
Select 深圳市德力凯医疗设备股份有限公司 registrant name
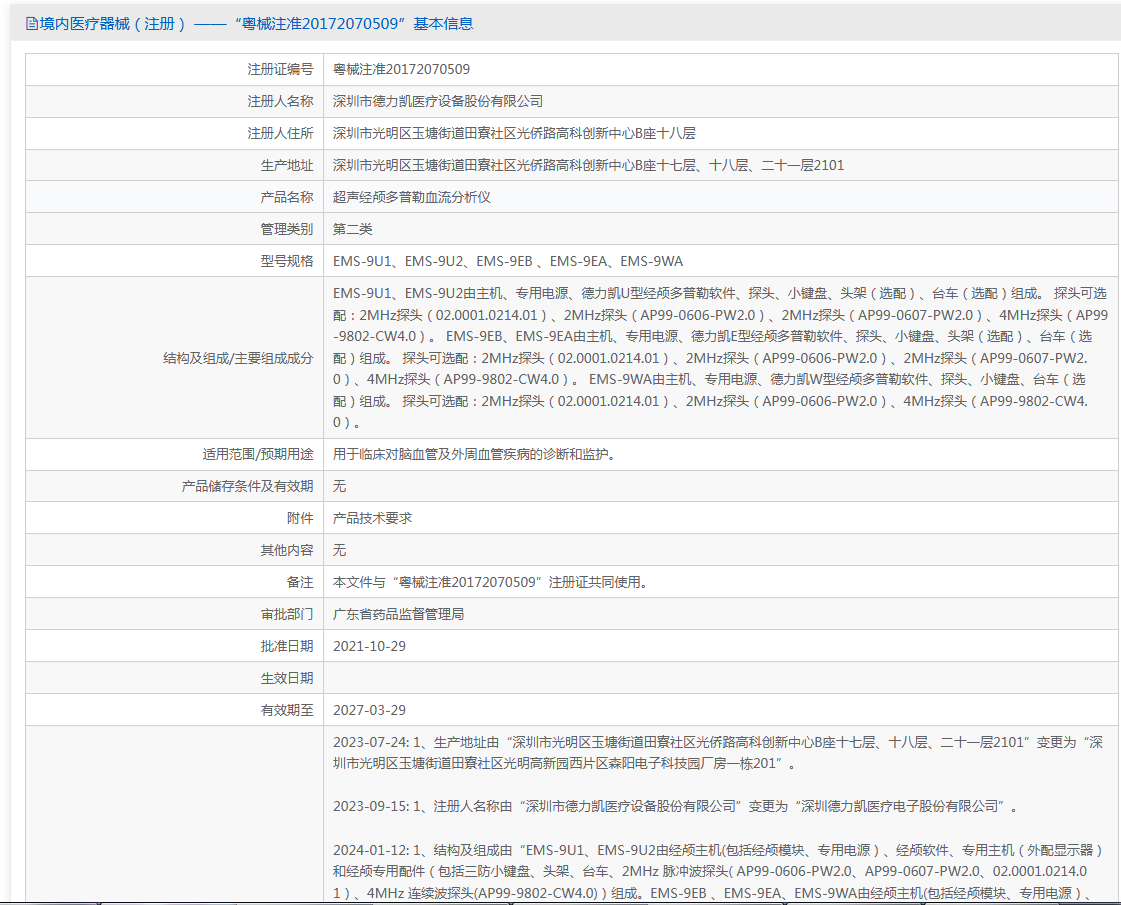click(x=438, y=102)
